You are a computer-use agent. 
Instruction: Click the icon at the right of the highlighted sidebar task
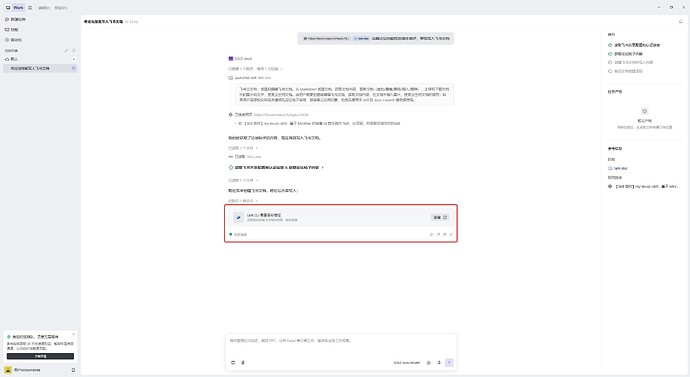(73, 68)
